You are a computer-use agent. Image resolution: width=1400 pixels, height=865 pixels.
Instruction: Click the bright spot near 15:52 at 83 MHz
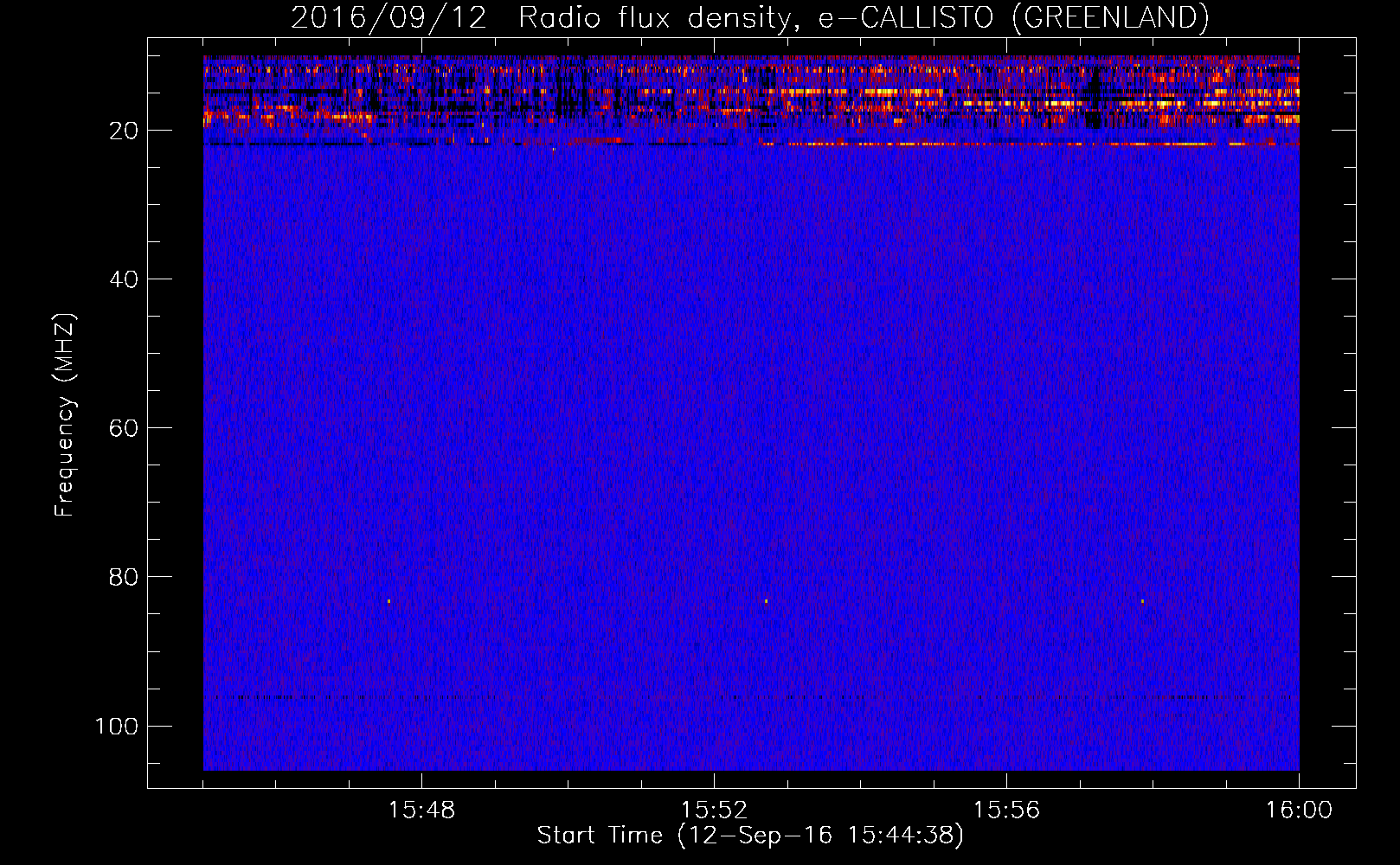coord(766,601)
